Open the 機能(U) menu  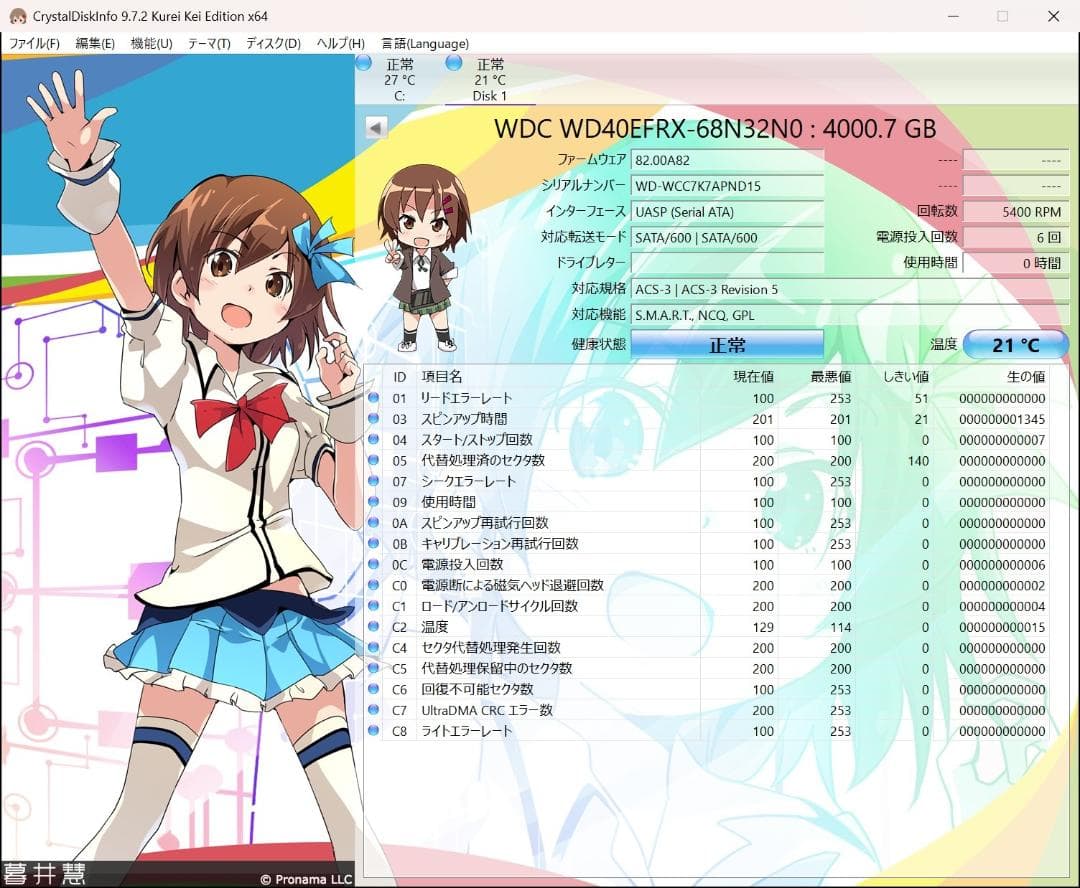tap(151, 43)
